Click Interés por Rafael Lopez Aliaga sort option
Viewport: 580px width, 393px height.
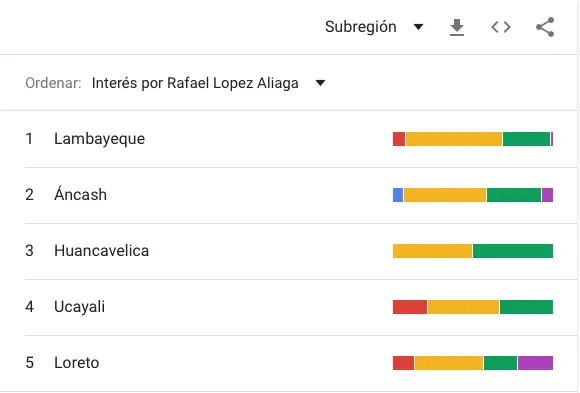pos(195,83)
